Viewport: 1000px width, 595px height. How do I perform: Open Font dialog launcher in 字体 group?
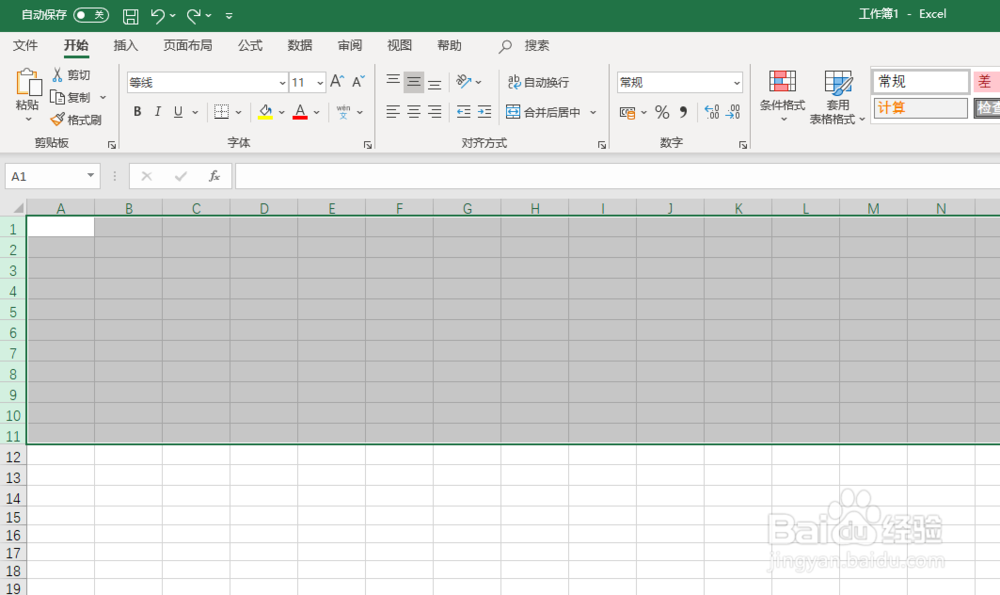pos(368,145)
